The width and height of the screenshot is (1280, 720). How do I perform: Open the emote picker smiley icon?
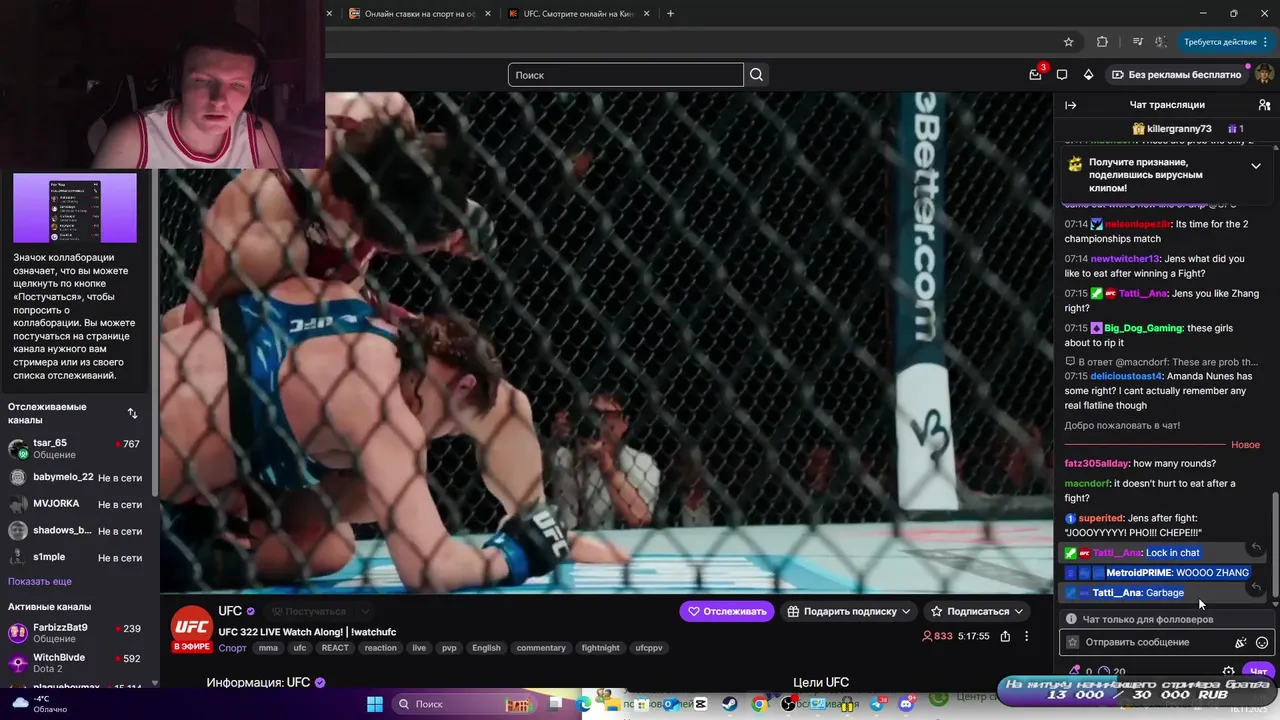click(1262, 643)
